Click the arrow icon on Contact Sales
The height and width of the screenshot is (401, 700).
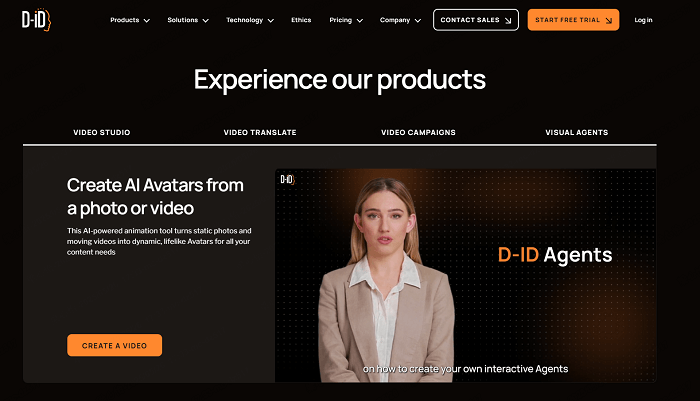508,21
